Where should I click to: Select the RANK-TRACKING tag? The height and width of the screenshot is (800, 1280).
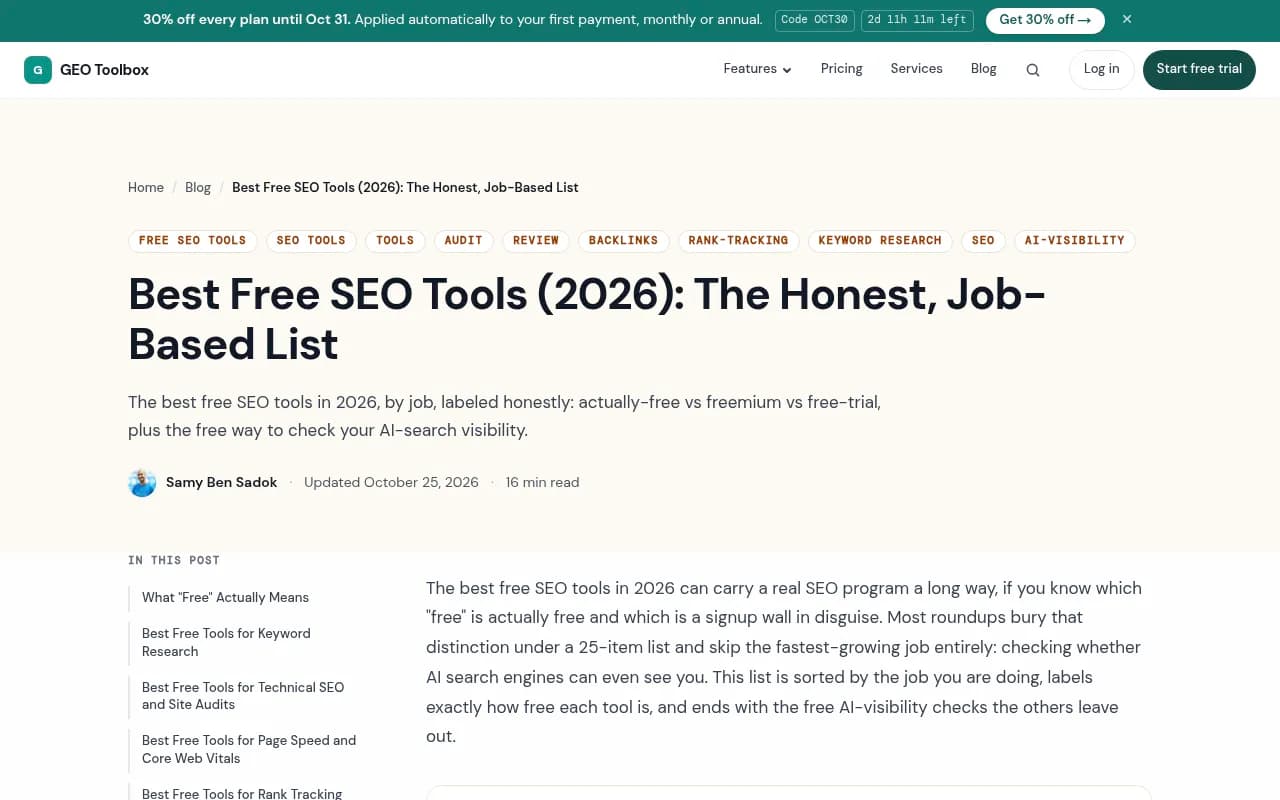pyautogui.click(x=738, y=241)
